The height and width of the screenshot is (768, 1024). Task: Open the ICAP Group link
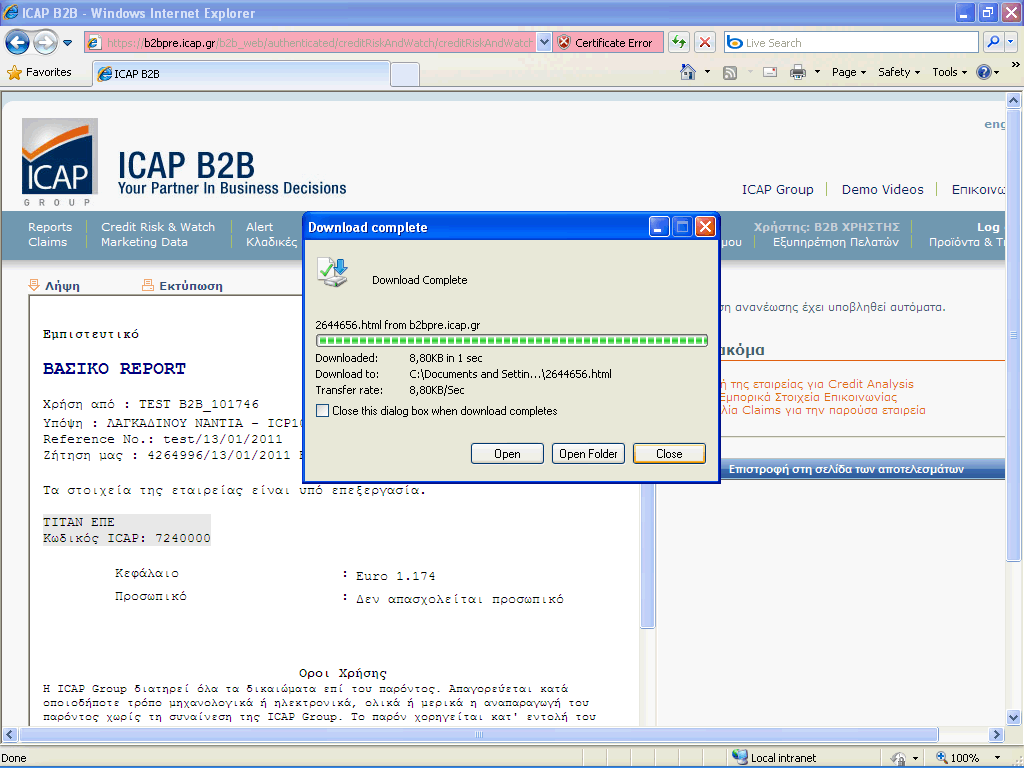(x=777, y=189)
